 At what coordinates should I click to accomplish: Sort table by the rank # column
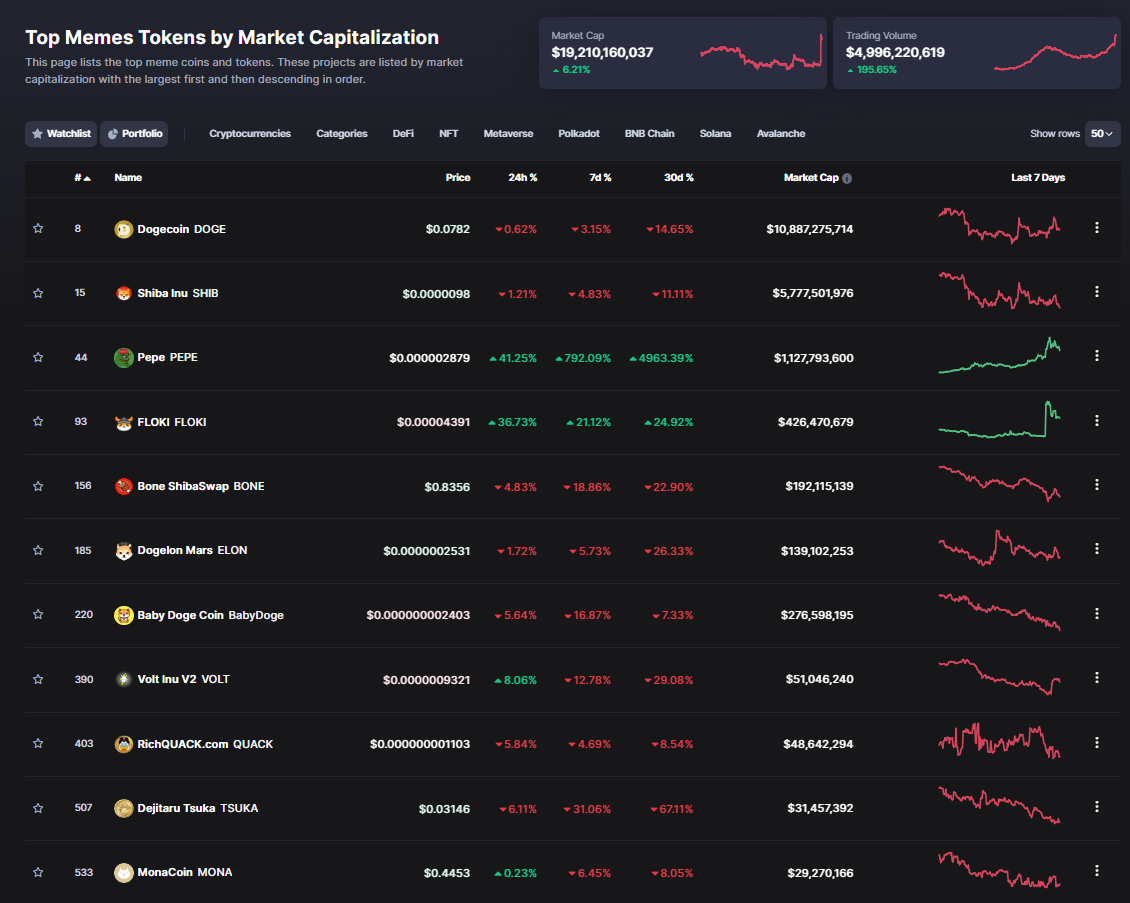click(82, 178)
